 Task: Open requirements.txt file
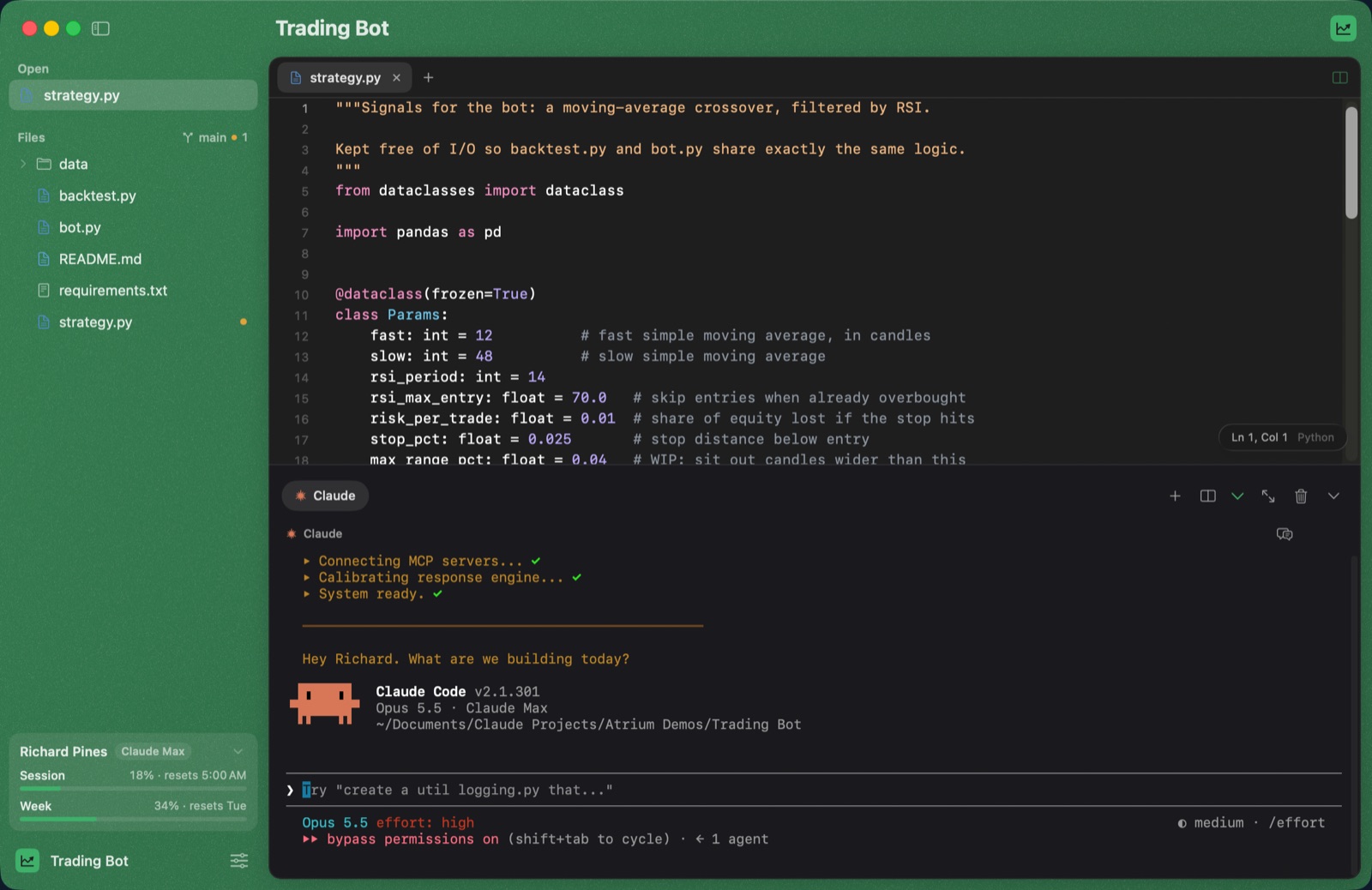tap(112, 291)
